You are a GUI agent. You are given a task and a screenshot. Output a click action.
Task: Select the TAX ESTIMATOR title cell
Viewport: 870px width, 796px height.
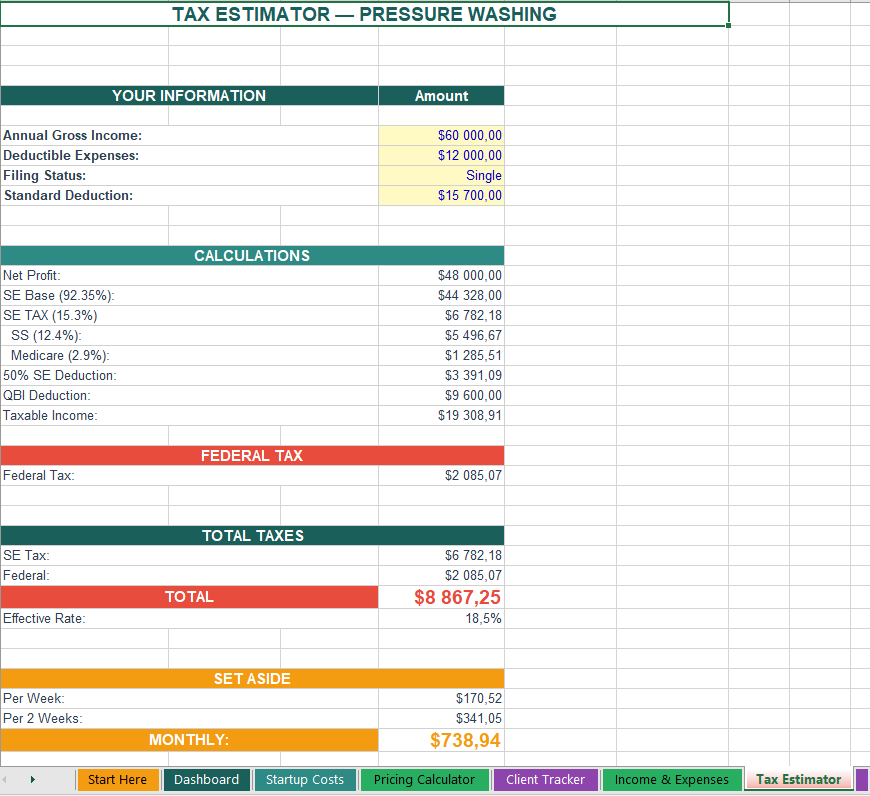click(x=364, y=14)
